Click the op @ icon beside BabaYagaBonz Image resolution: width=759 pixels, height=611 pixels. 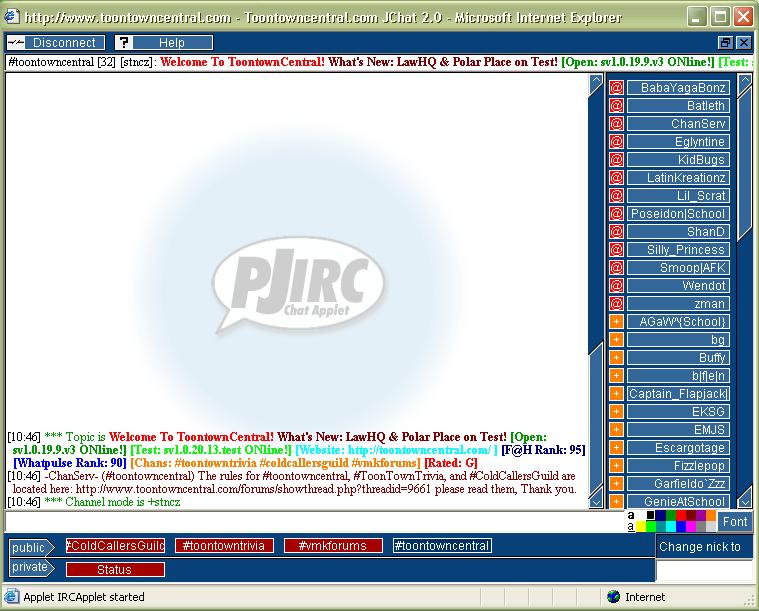[616, 88]
